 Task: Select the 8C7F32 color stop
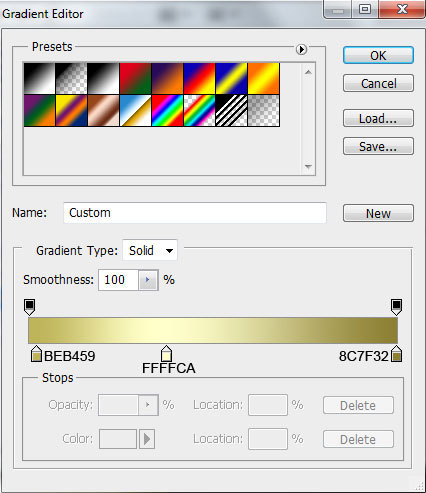pyautogui.click(x=396, y=354)
